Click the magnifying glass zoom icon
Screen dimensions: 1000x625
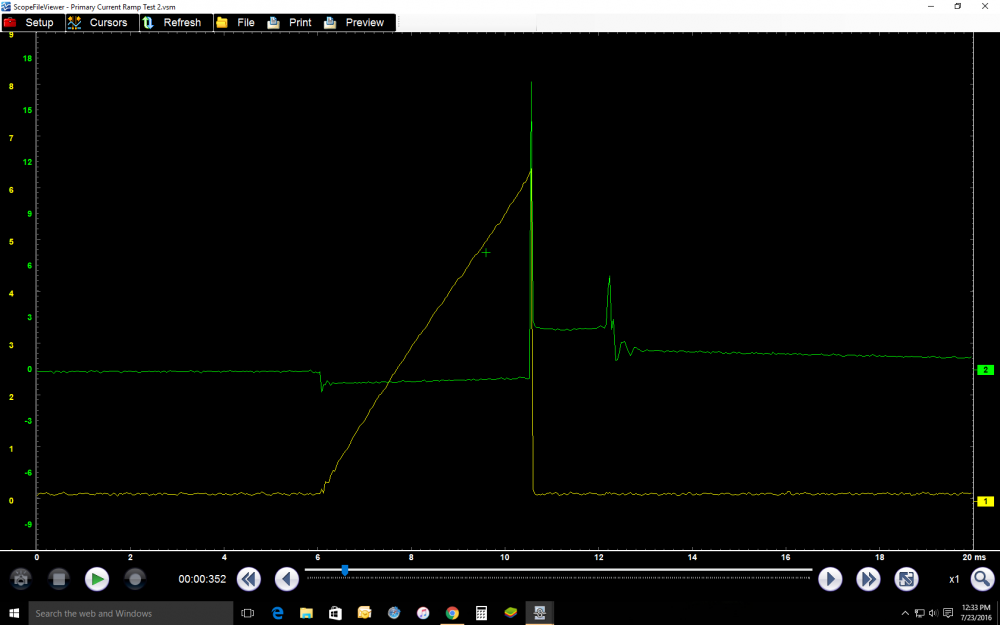click(x=982, y=579)
